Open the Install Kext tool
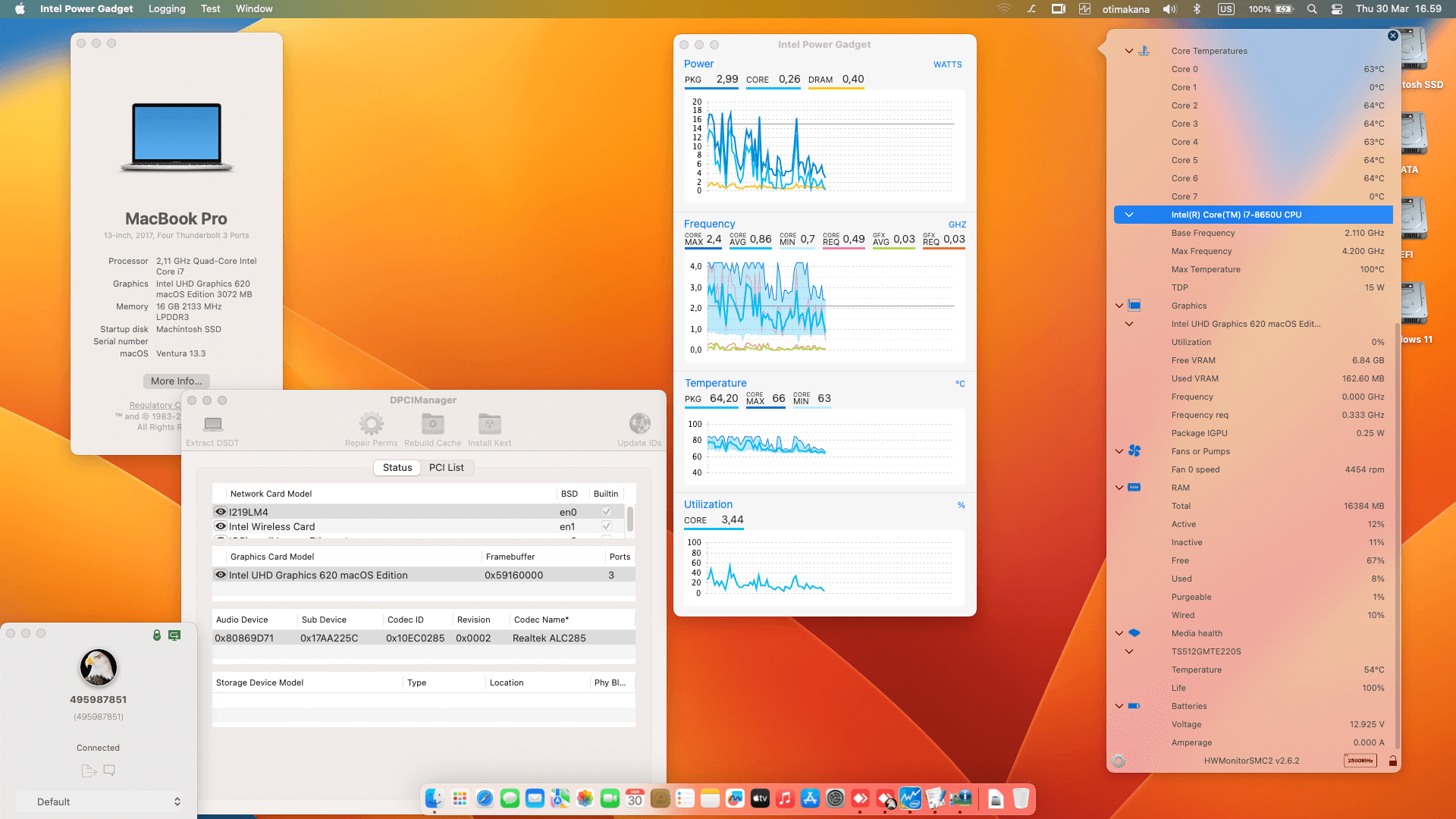The image size is (1456, 819). click(x=489, y=425)
